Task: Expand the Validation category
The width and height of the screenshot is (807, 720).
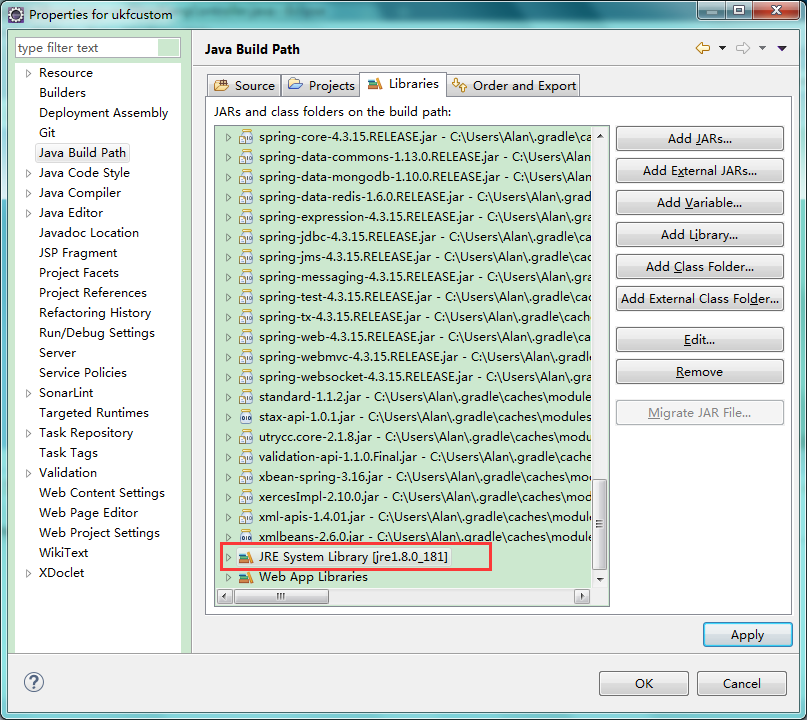Action: click(x=28, y=473)
